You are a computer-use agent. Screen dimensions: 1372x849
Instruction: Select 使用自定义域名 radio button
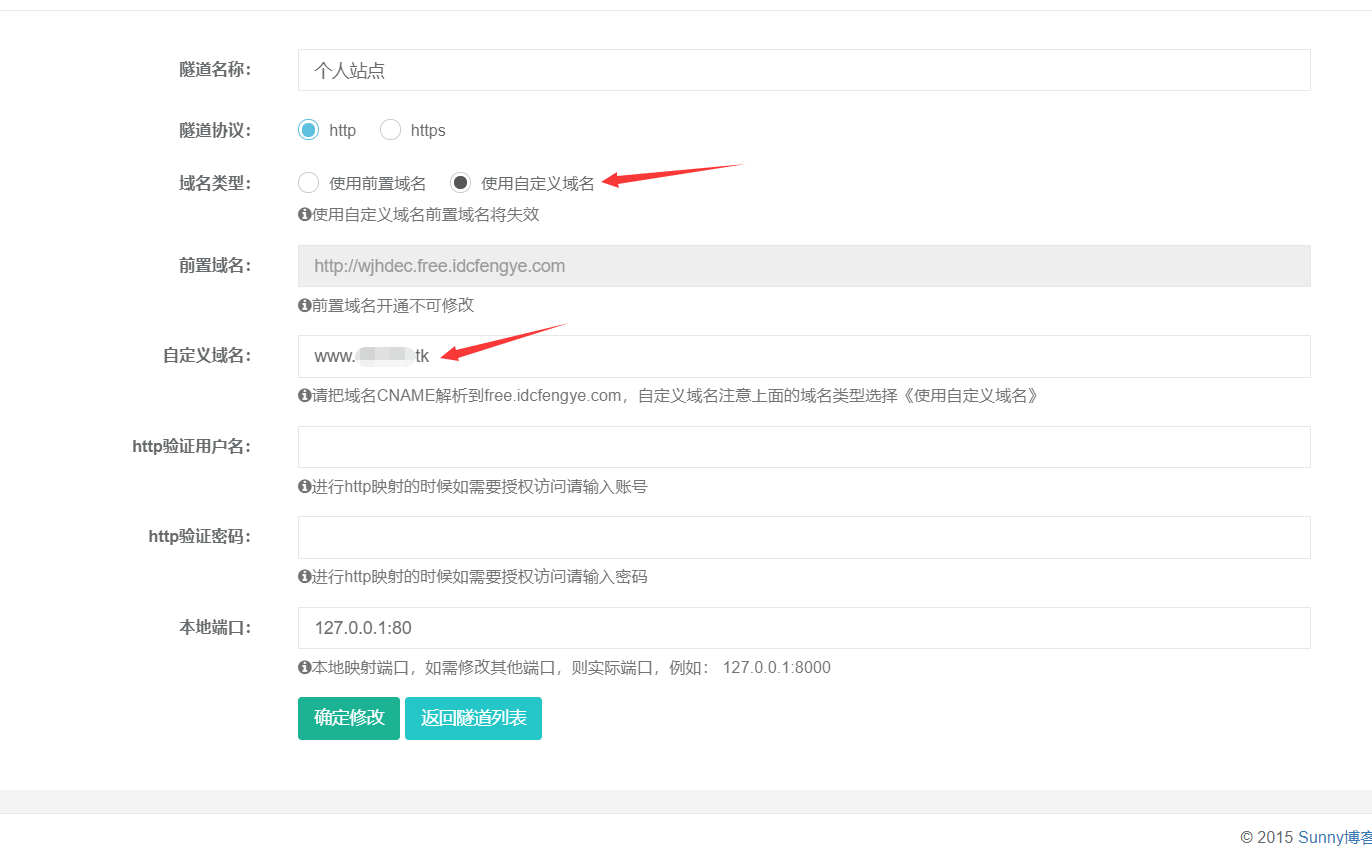click(x=460, y=183)
